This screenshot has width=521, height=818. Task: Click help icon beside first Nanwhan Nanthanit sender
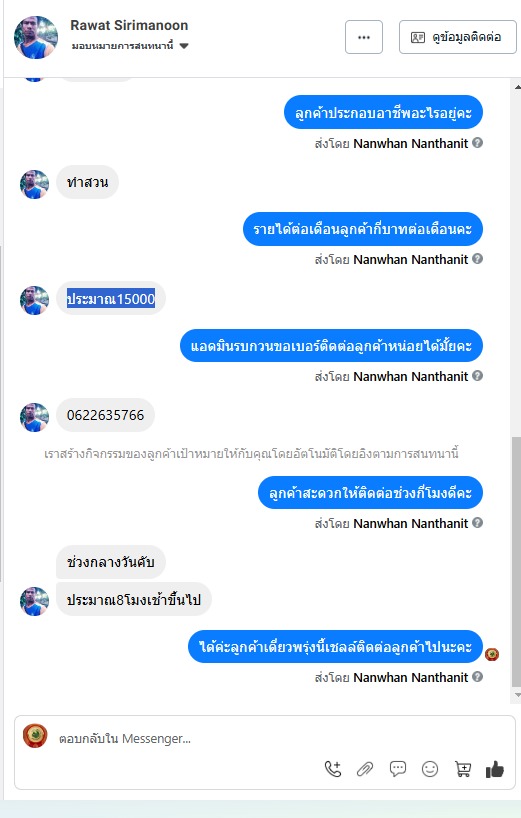(477, 142)
